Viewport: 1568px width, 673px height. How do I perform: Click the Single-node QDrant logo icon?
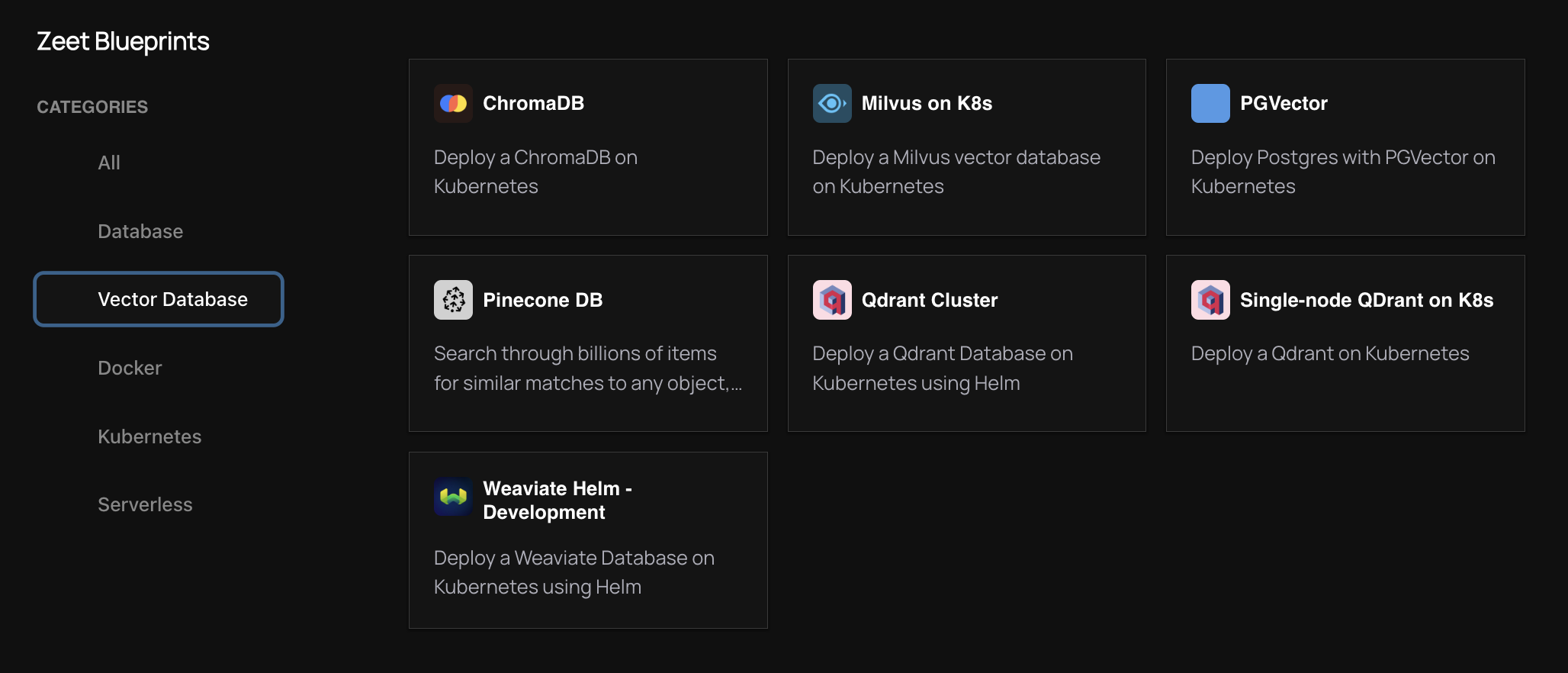point(1210,300)
